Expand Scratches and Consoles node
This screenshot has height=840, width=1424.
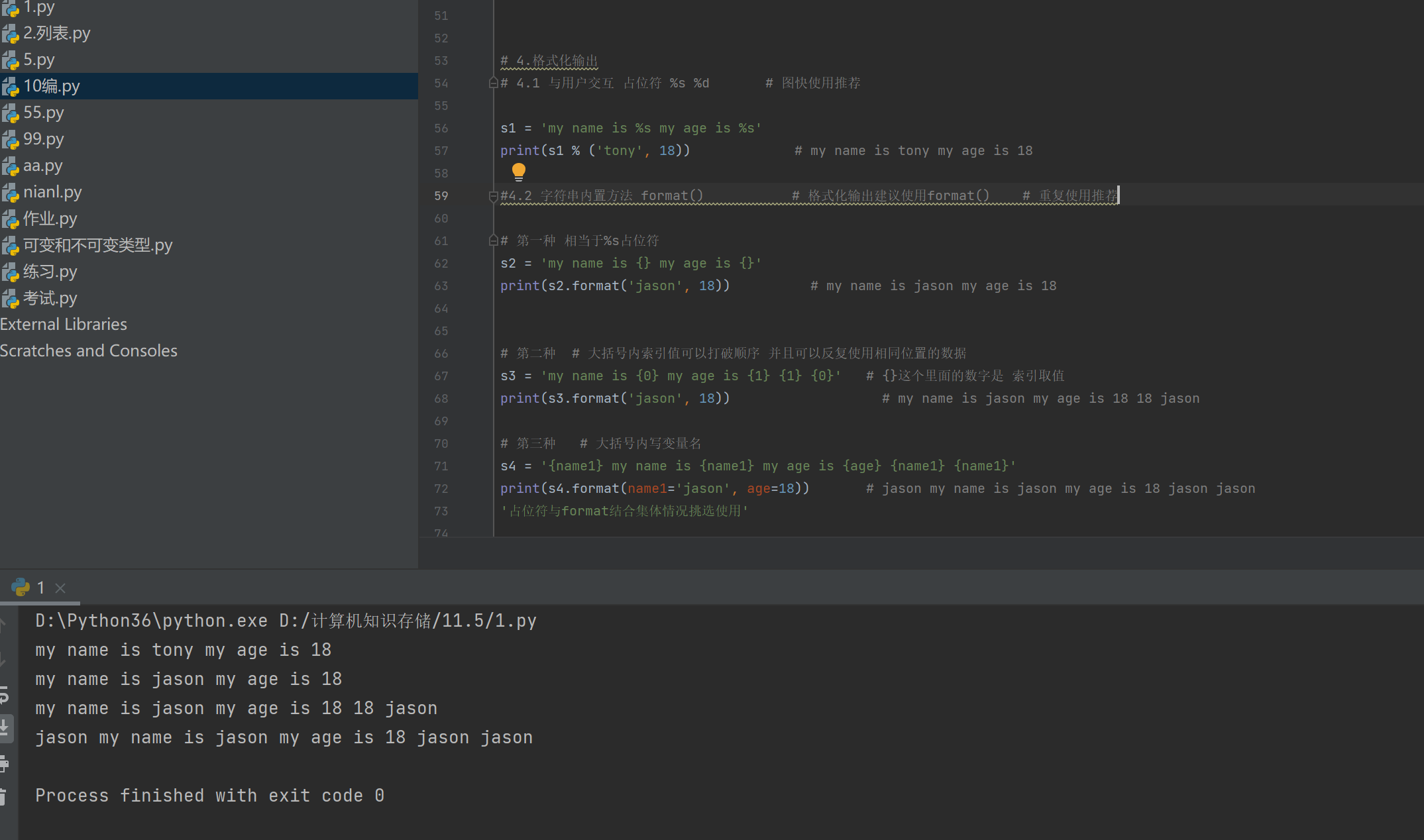(89, 350)
